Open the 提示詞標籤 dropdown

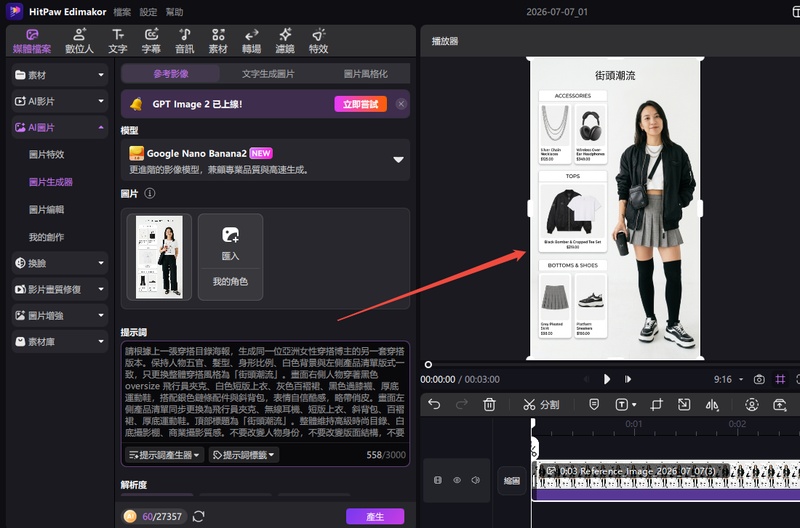click(x=243, y=455)
